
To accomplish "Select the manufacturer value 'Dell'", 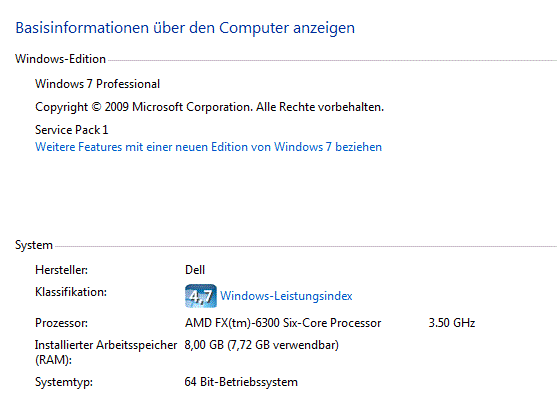I will pos(195,270).
